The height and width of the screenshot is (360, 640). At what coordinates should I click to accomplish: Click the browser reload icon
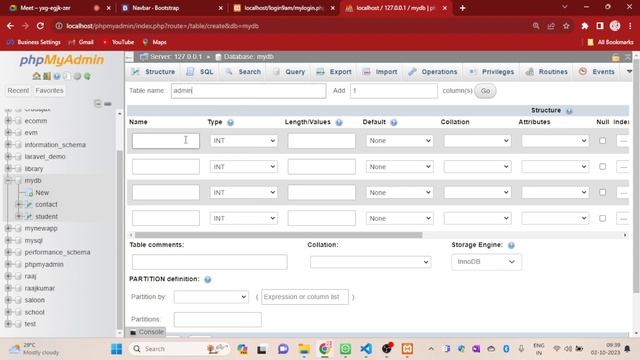click(40, 26)
